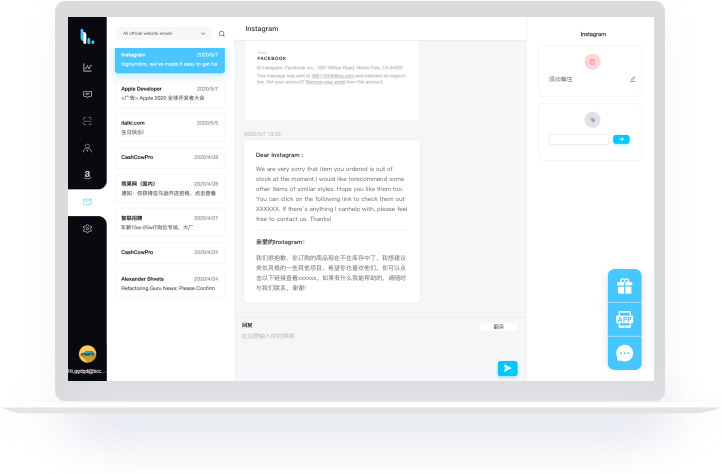
Task: Submit the tag with the arrow button
Action: 621,139
